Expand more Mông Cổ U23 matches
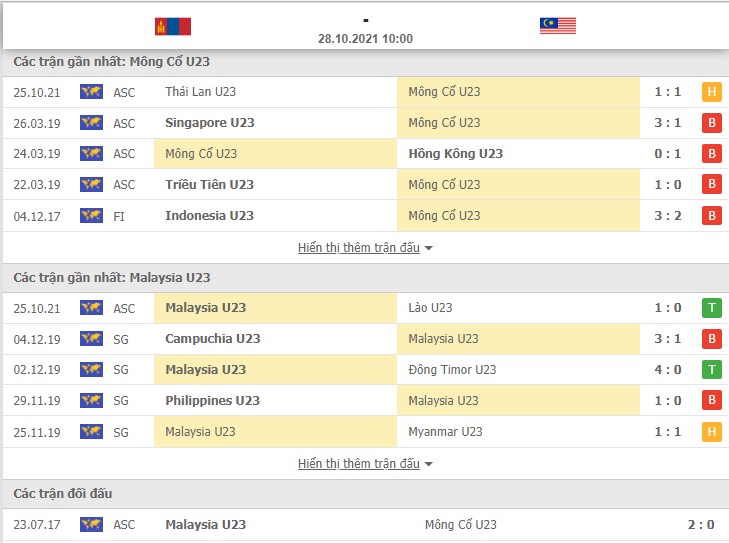Viewport: 729px width, 543px height. click(x=359, y=248)
